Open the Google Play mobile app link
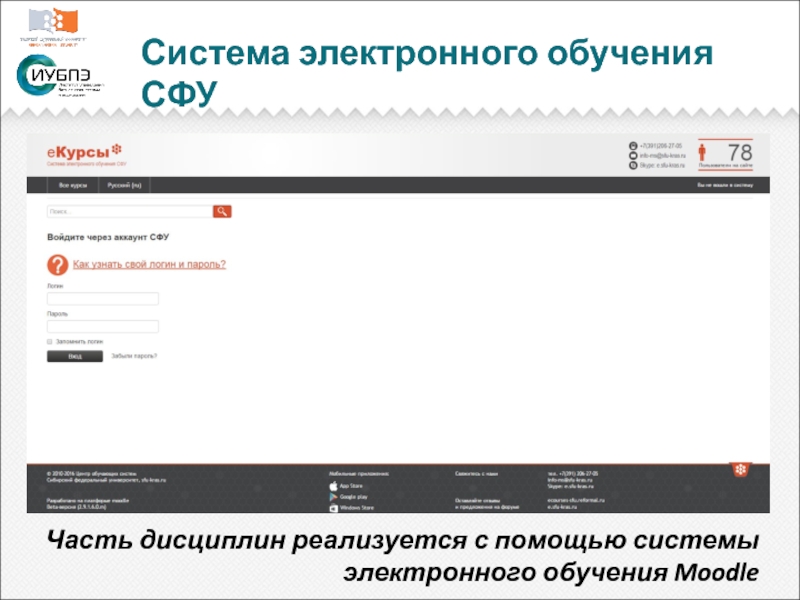The height and width of the screenshot is (600, 800). click(x=346, y=497)
